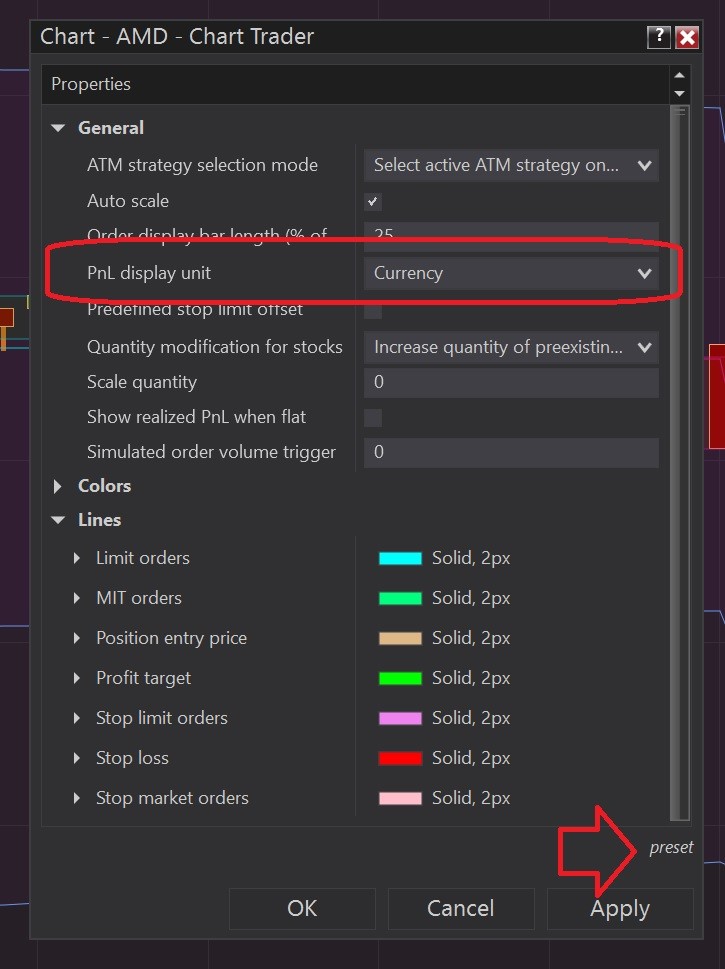Open ATM strategy selection mode dropdown
725x969 pixels.
coord(510,165)
